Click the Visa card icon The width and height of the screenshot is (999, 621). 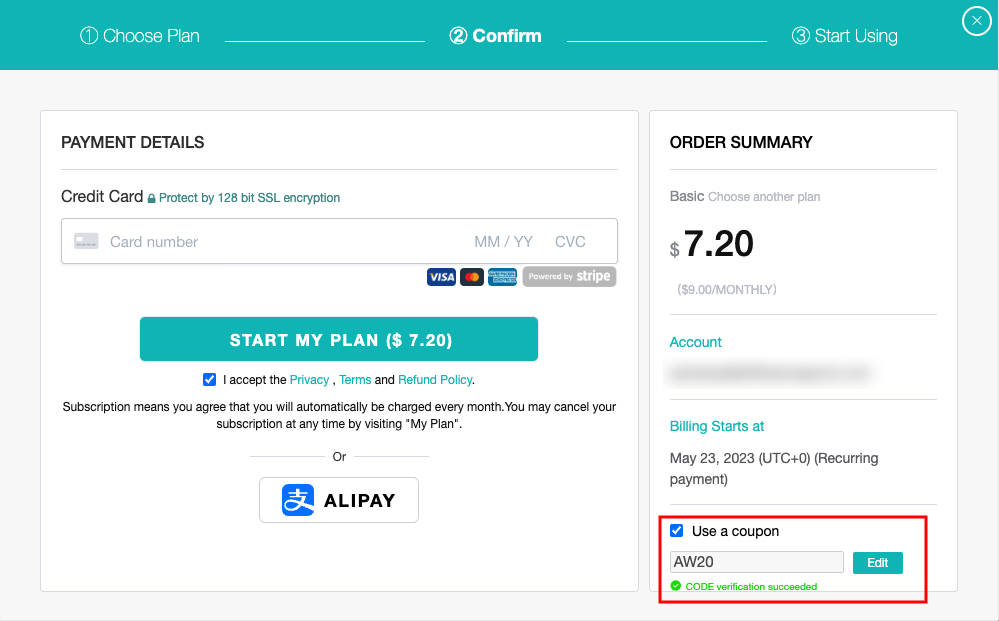coord(441,277)
